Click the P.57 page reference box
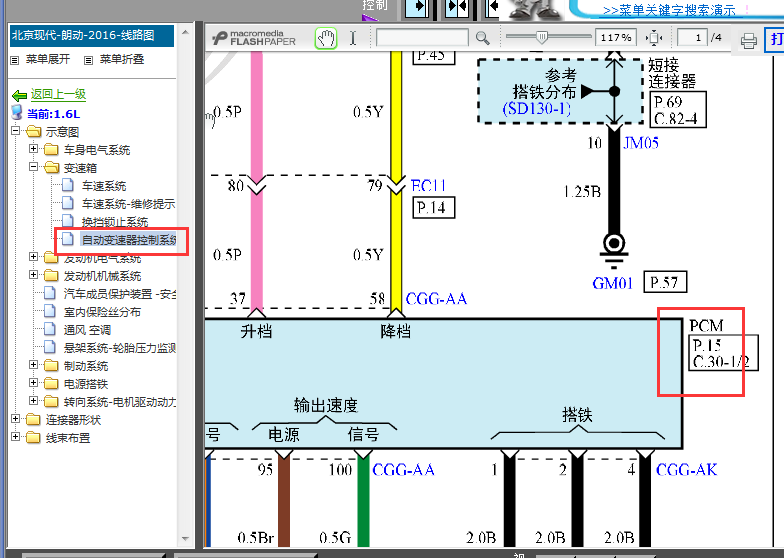This screenshot has height=558, width=784. point(665,282)
